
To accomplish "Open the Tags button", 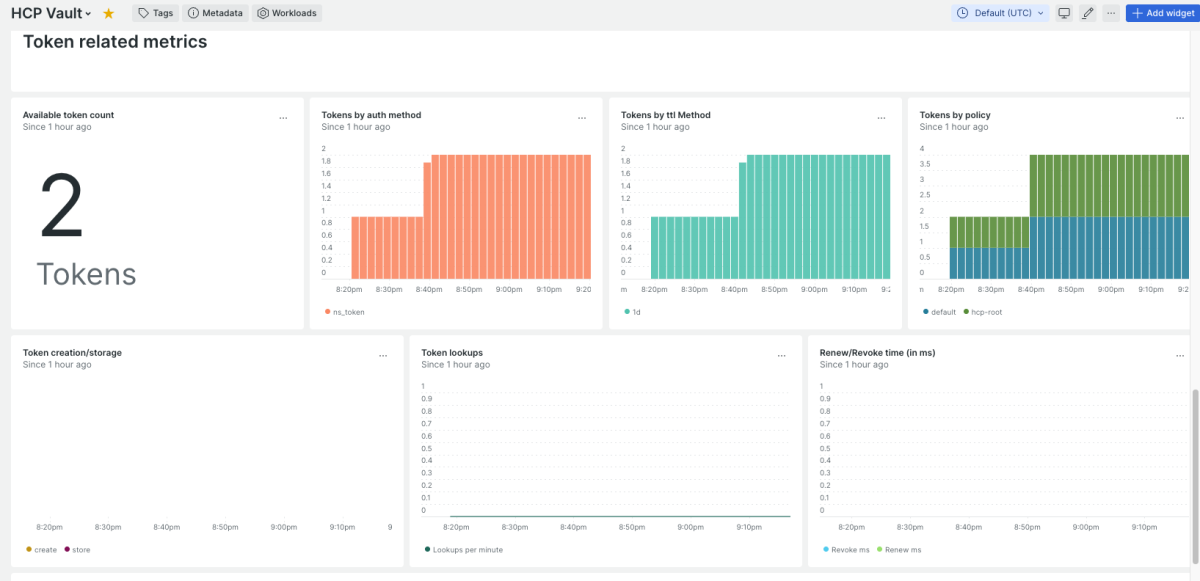I will point(155,14).
